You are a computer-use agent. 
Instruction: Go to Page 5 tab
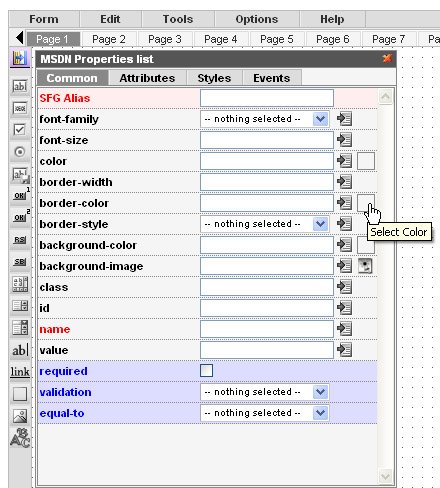(277, 39)
